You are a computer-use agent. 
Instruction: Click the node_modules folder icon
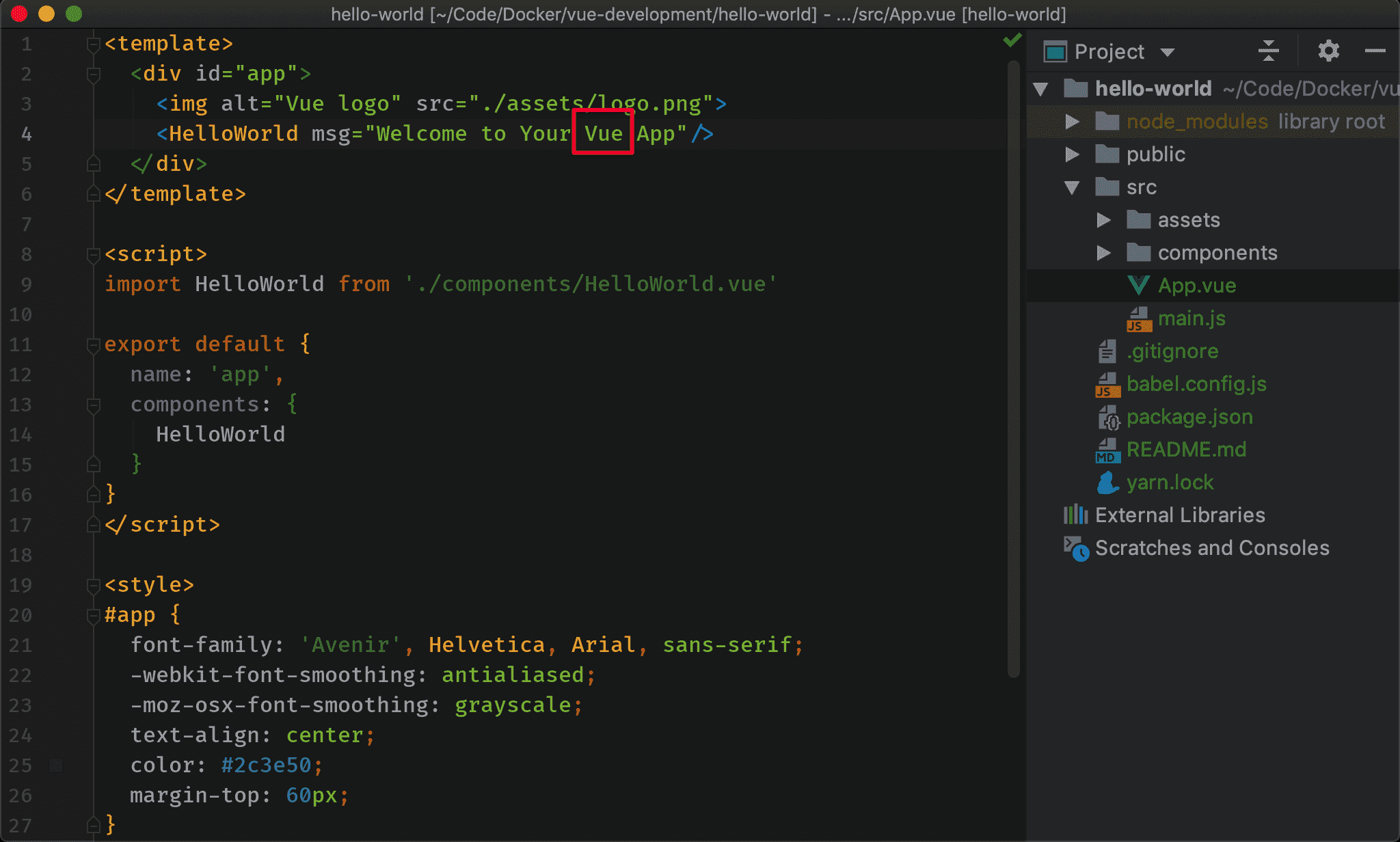click(1107, 122)
